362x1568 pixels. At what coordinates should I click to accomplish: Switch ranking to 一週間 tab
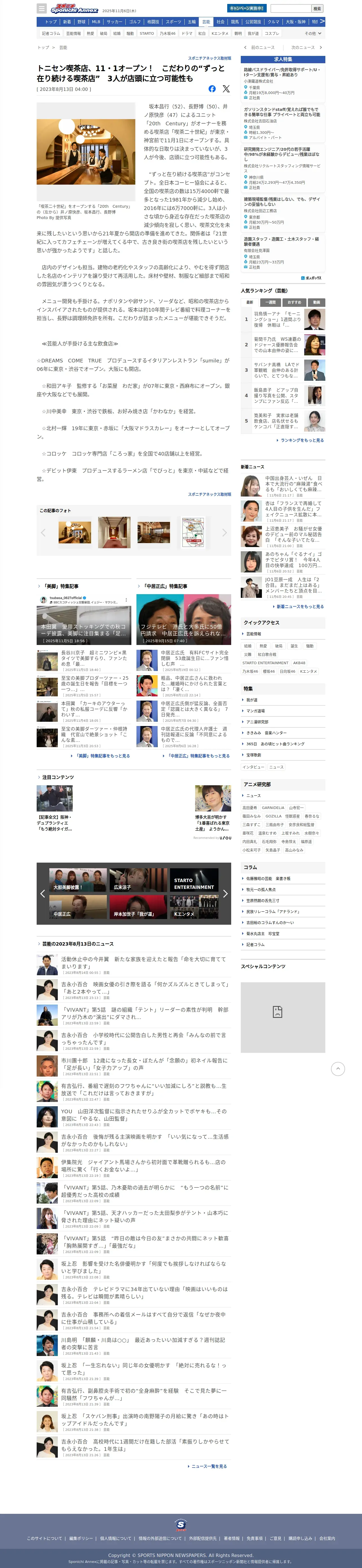271,302
